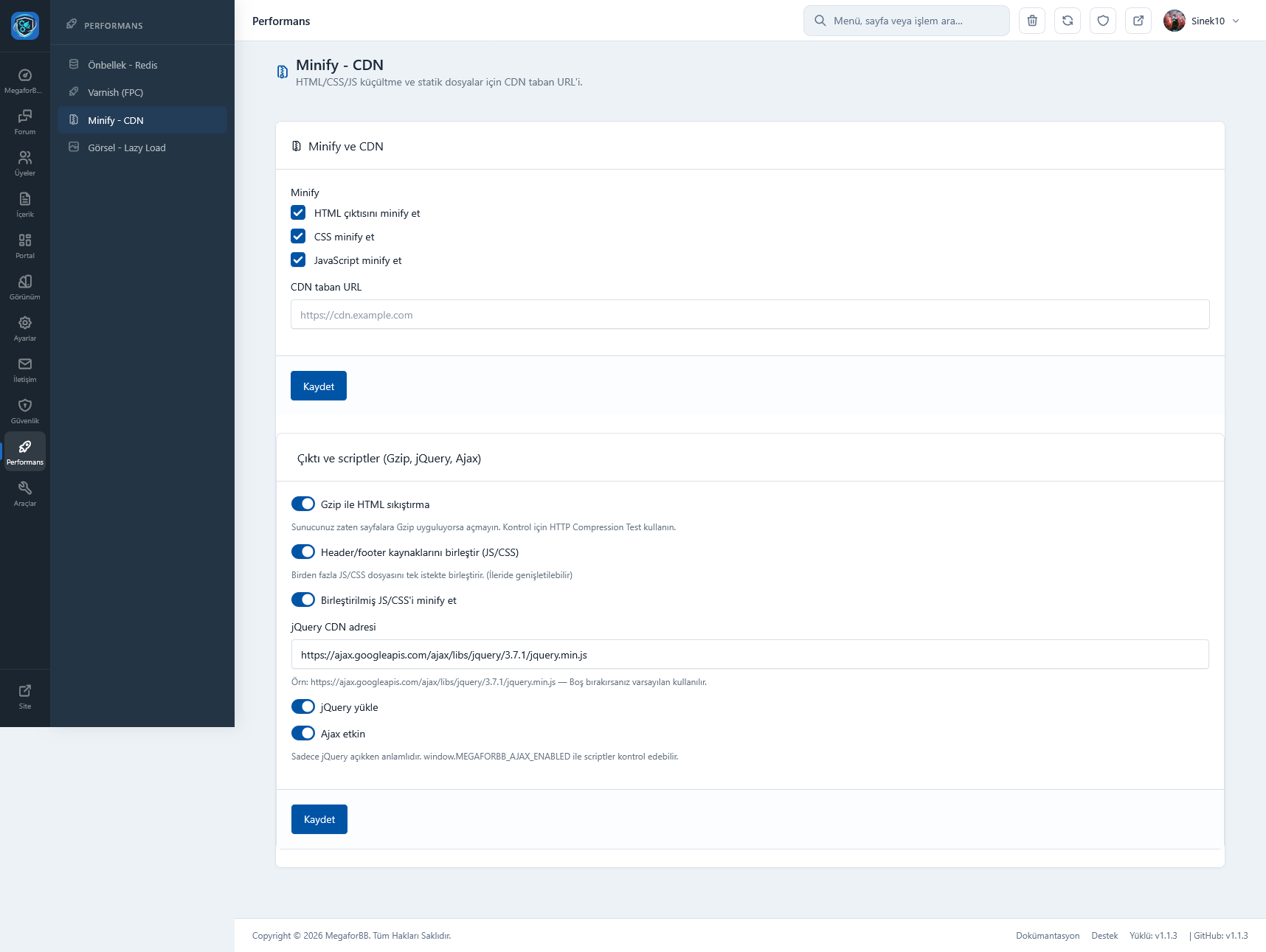Uncheck the CSS minify et checkbox
Screen dimensions: 1266x952
[x=298, y=237]
